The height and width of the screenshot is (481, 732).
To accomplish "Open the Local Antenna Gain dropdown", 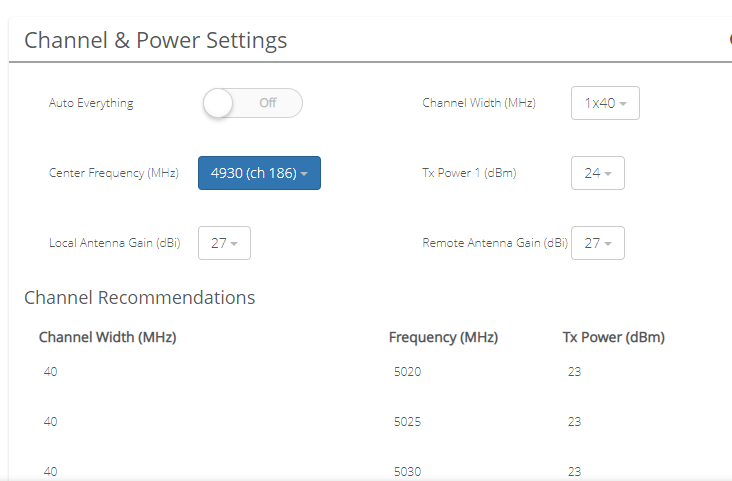I will (224, 243).
